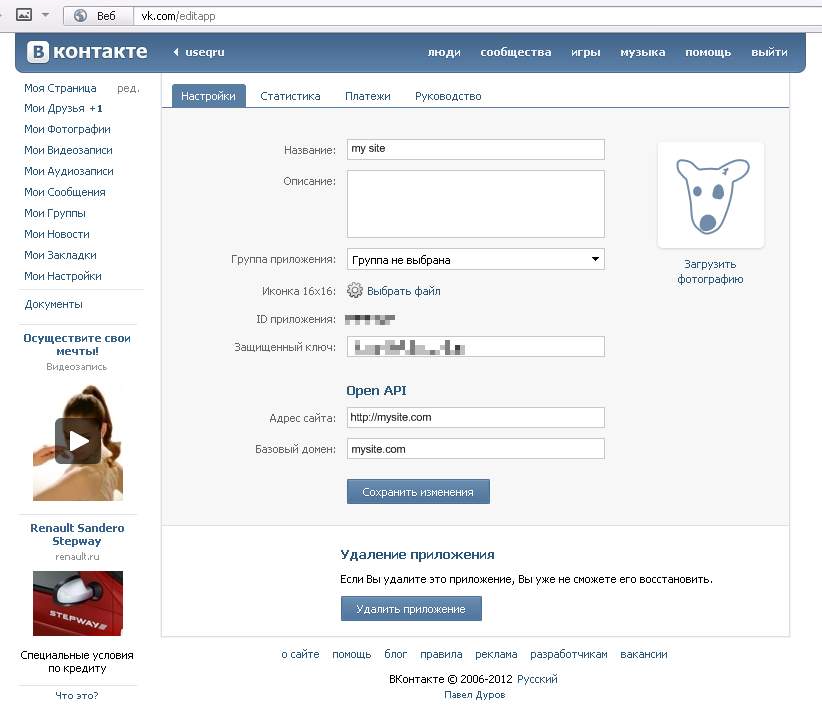Click the Павел Дуров footer link

(475, 695)
